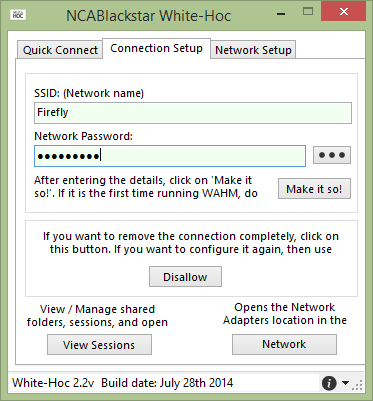Viewport: 373px width, 401px height.
Task: Open the Network Setup tab
Action: (x=253, y=50)
